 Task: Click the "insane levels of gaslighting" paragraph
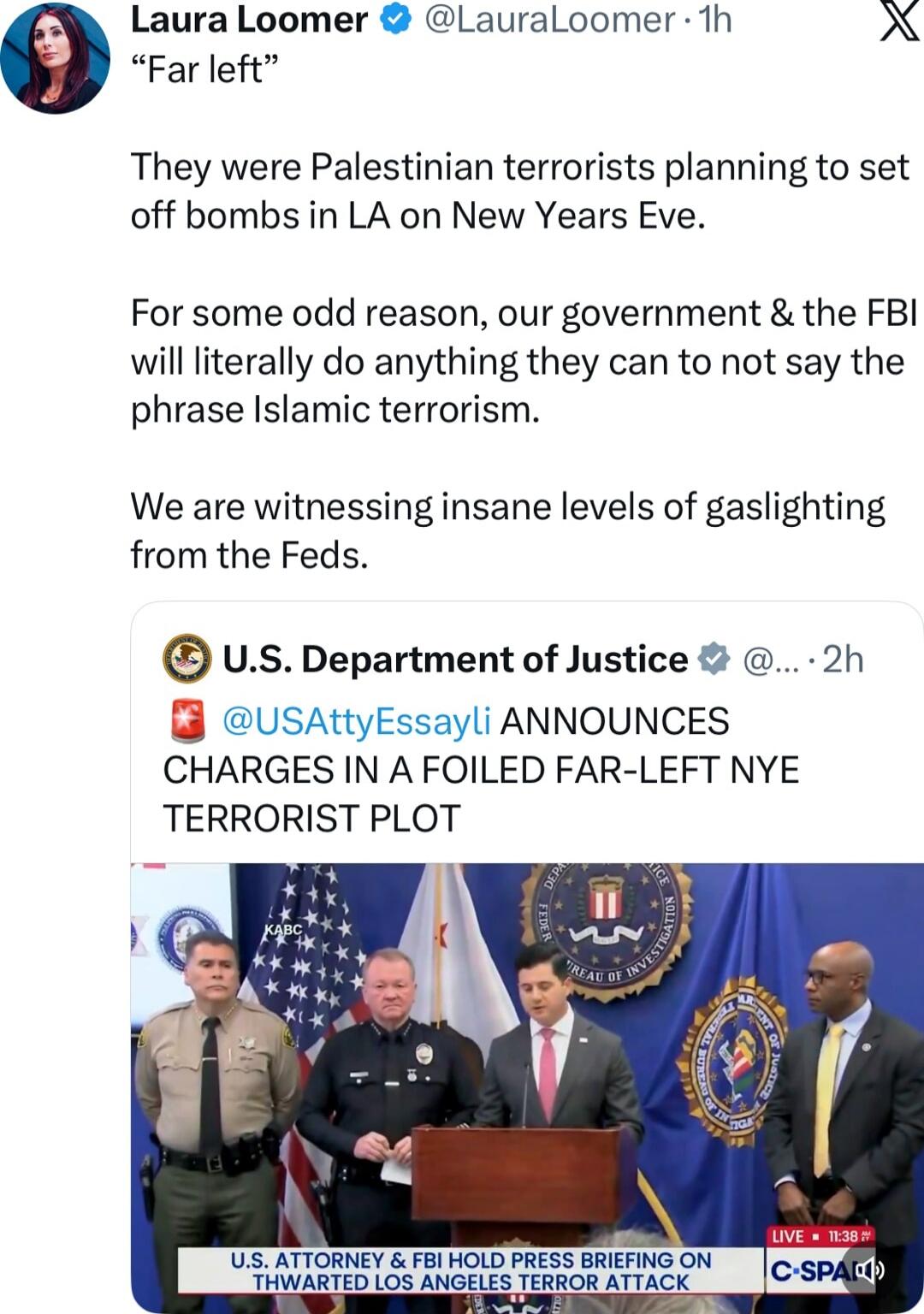click(x=507, y=530)
